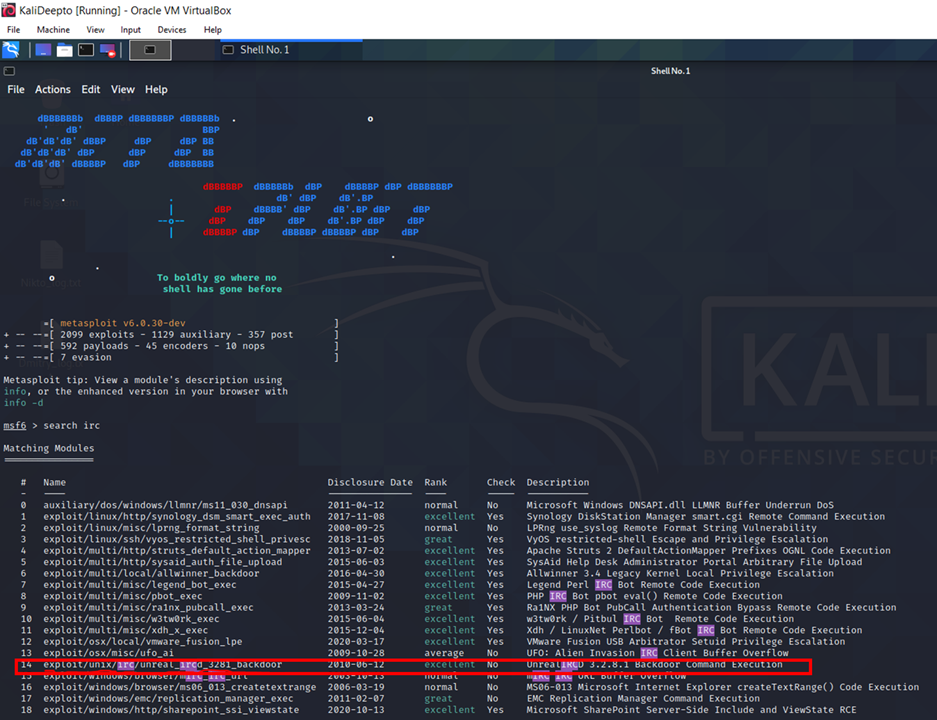Click 'exploit/multi/misc/xdh_x_exec' module name

pyautogui.click(x=125, y=630)
